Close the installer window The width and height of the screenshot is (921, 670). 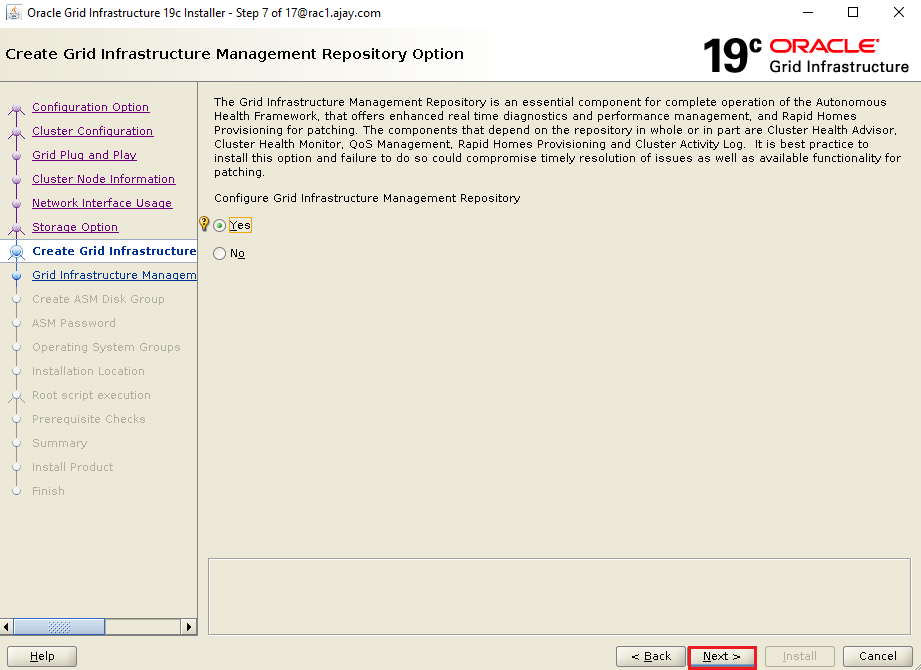tap(899, 12)
